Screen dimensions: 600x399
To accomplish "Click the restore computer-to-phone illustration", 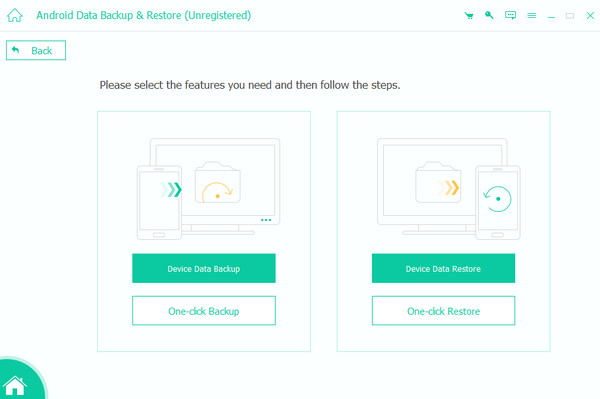I will (448, 189).
